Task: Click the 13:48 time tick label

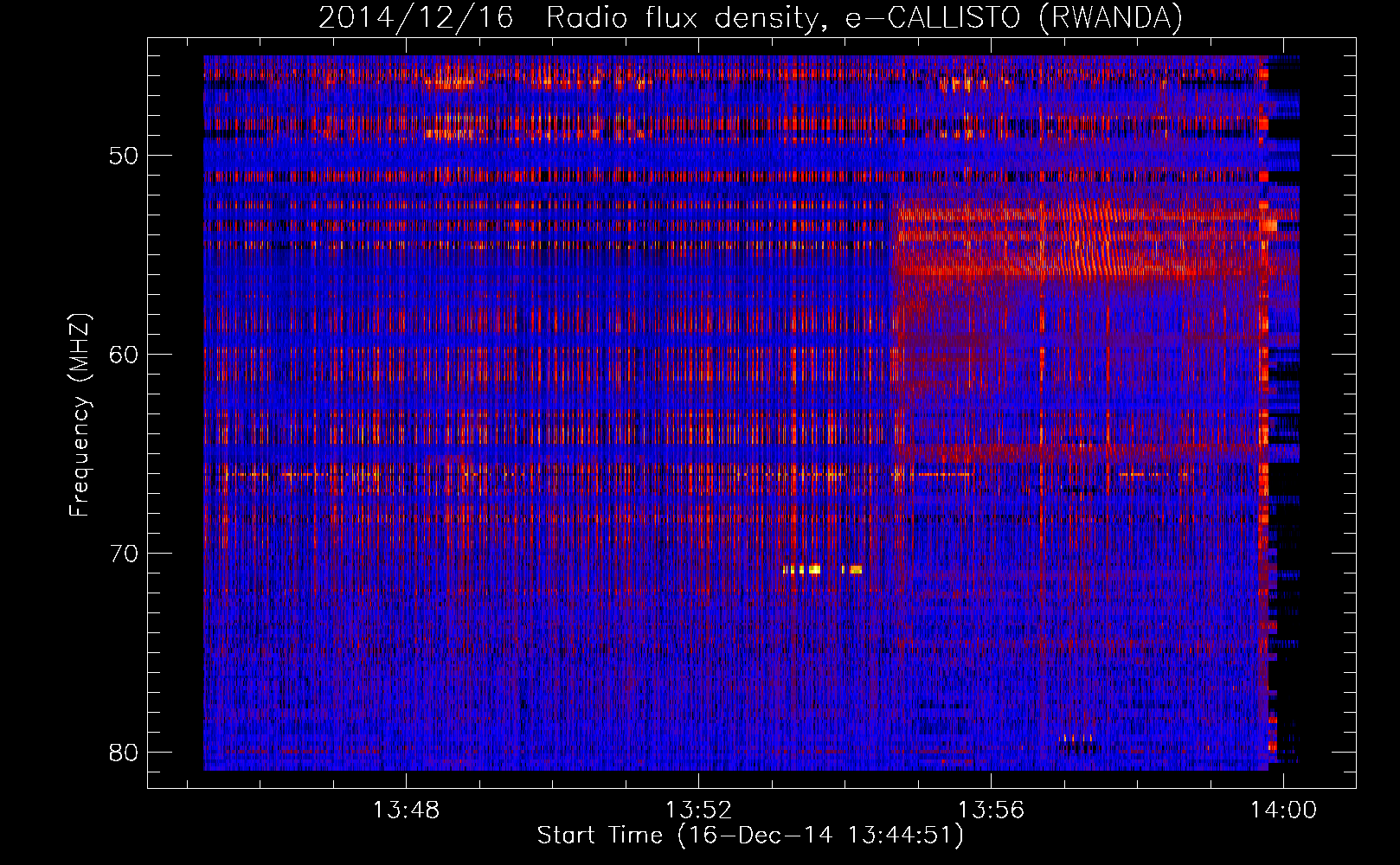Action: point(406,810)
